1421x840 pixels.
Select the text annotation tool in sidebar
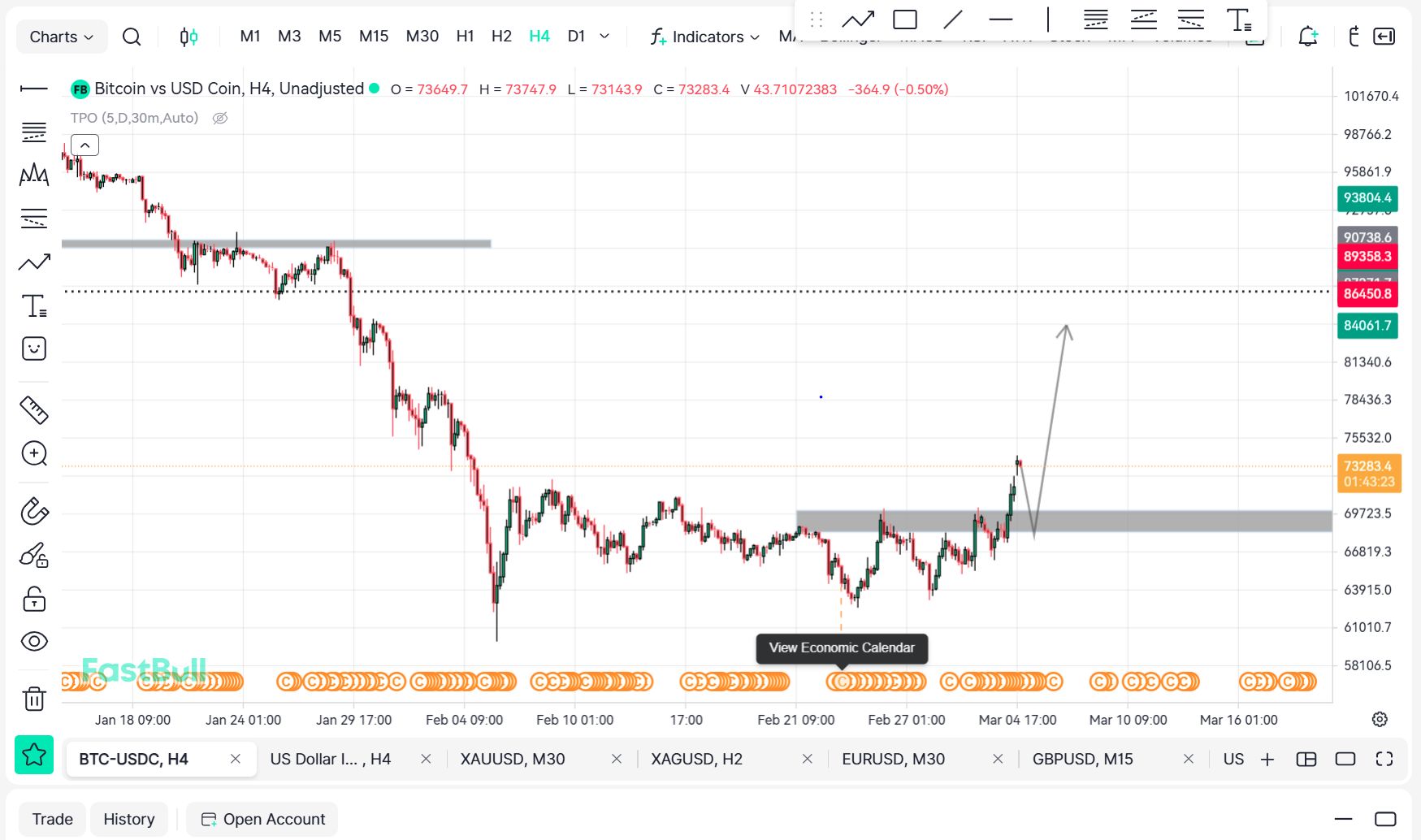coord(34,306)
